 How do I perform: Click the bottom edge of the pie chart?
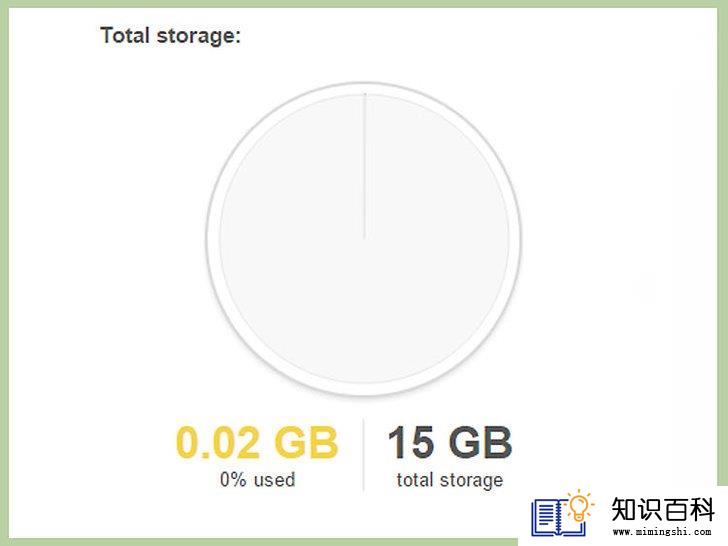364,389
